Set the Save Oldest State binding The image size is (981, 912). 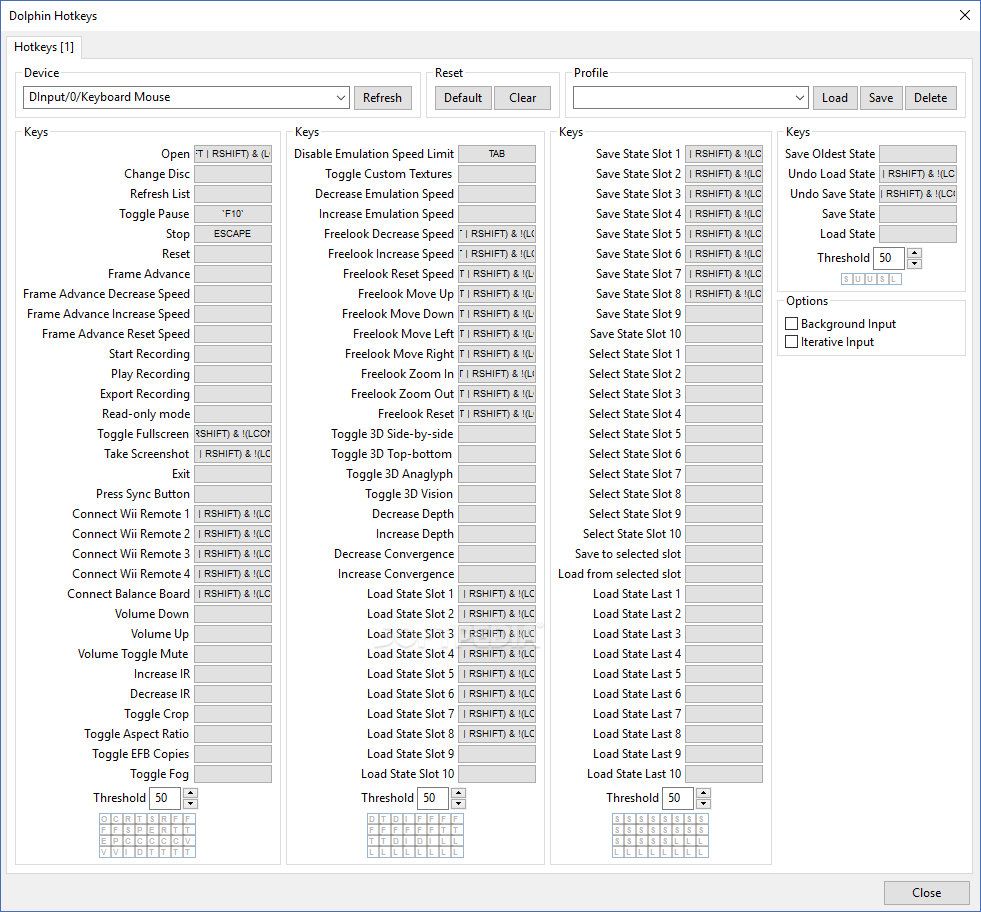point(918,154)
